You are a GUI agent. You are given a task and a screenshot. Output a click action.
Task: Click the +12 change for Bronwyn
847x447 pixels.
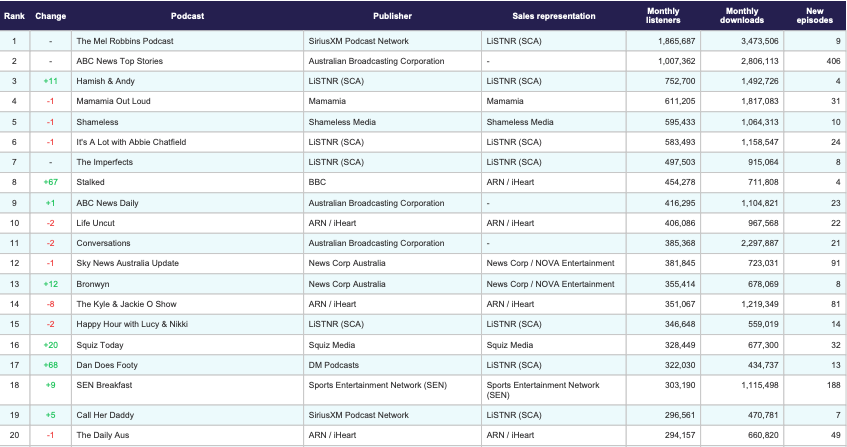click(51, 284)
